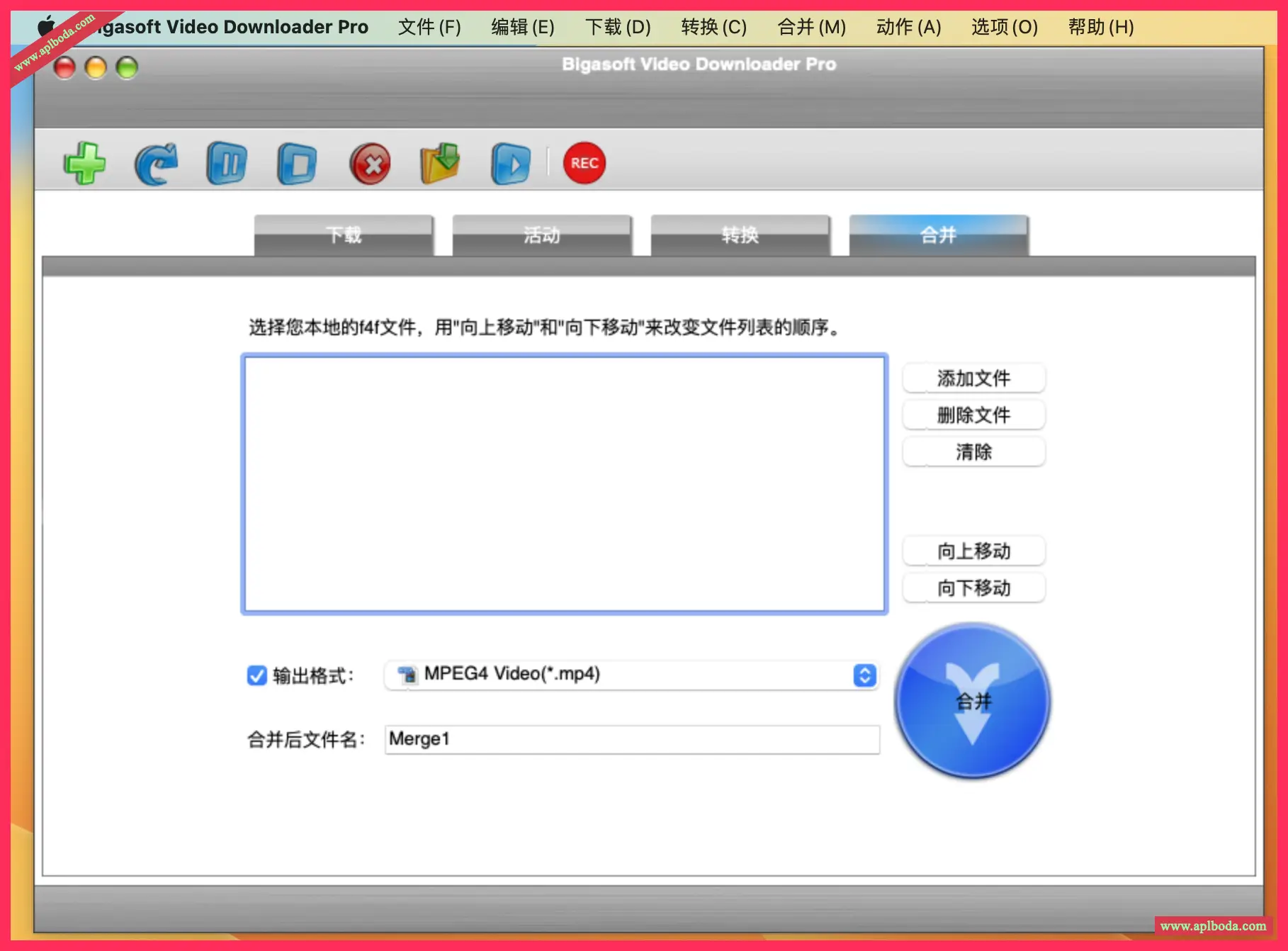Switch to the 下载 tab

point(344,235)
